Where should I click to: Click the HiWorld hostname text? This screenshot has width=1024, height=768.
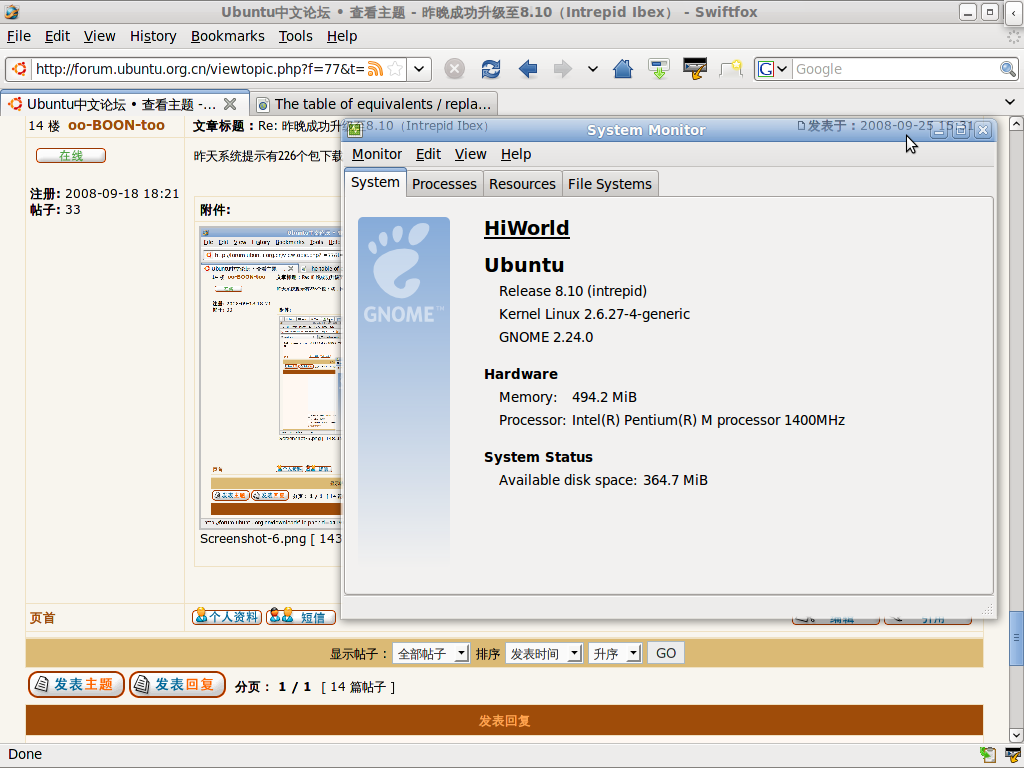click(526, 228)
